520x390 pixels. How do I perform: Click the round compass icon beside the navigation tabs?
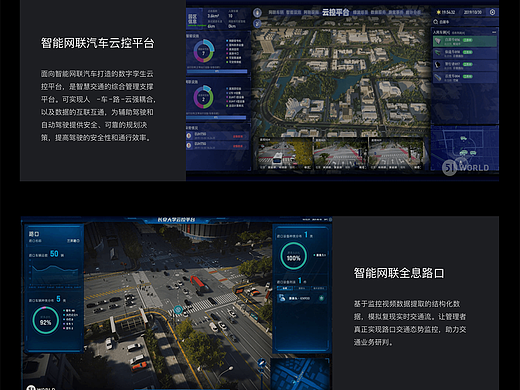(257, 13)
